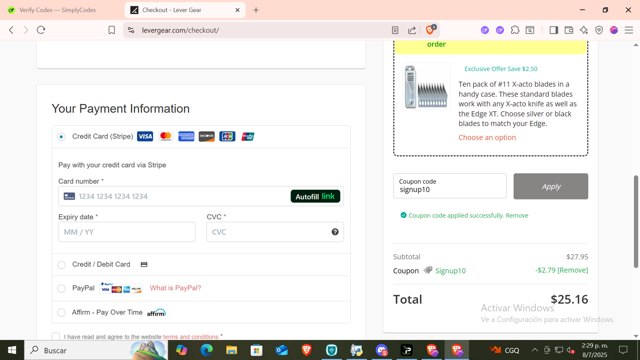Click the browser forward arrow

tap(26, 30)
